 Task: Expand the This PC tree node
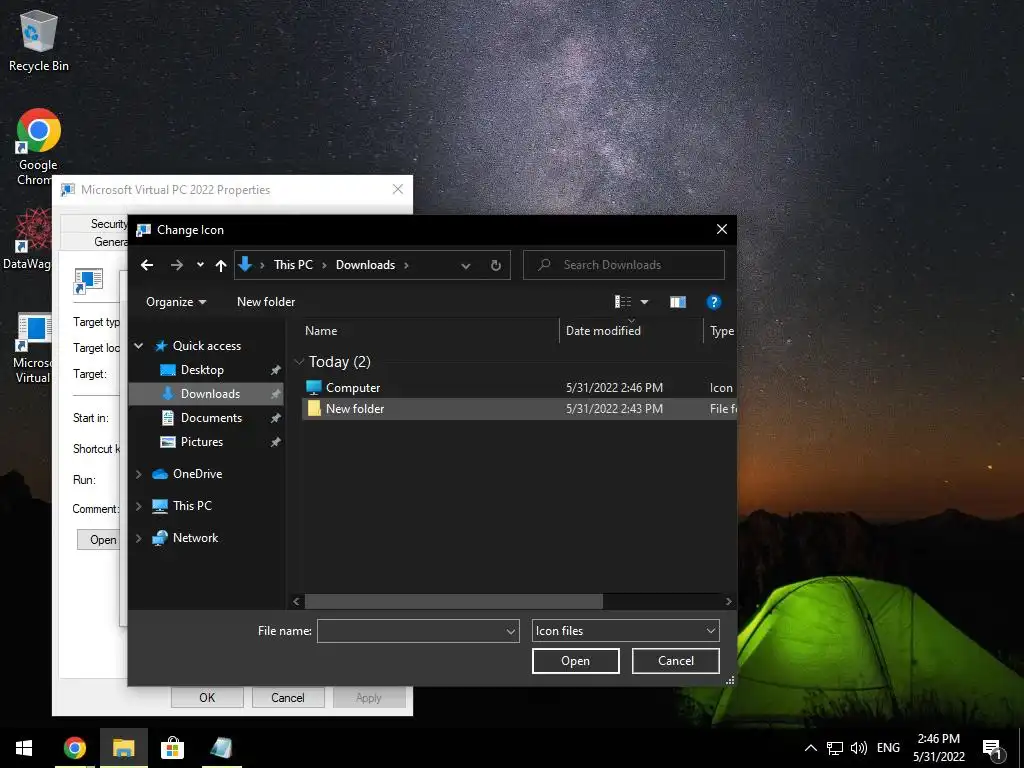coord(138,506)
